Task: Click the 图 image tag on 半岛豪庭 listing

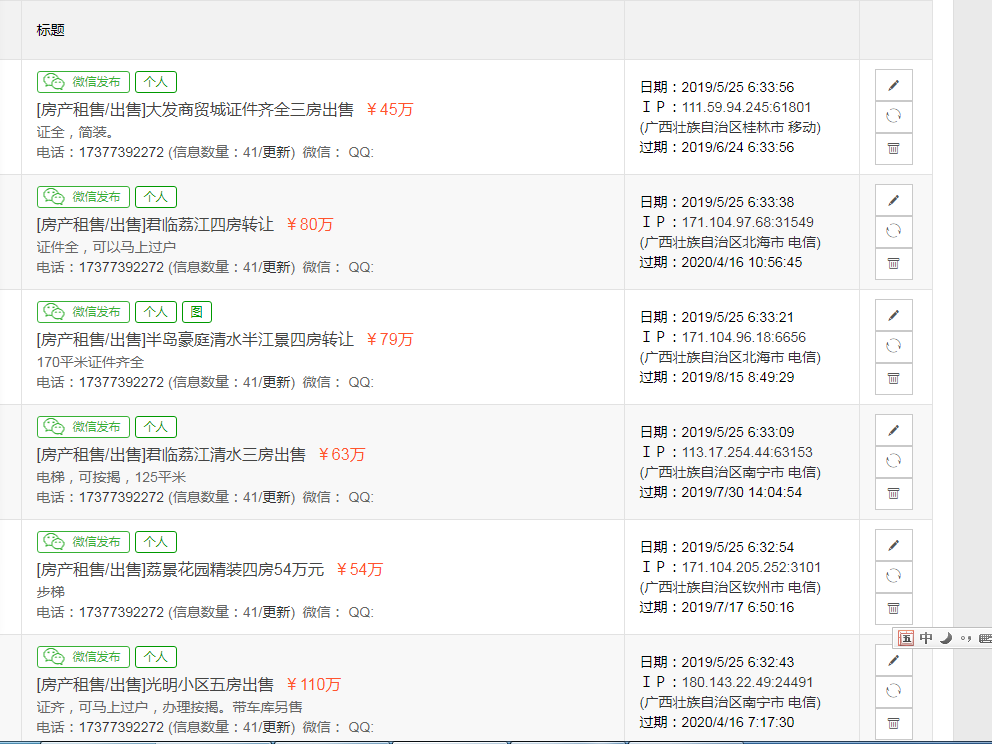Action: click(x=197, y=312)
